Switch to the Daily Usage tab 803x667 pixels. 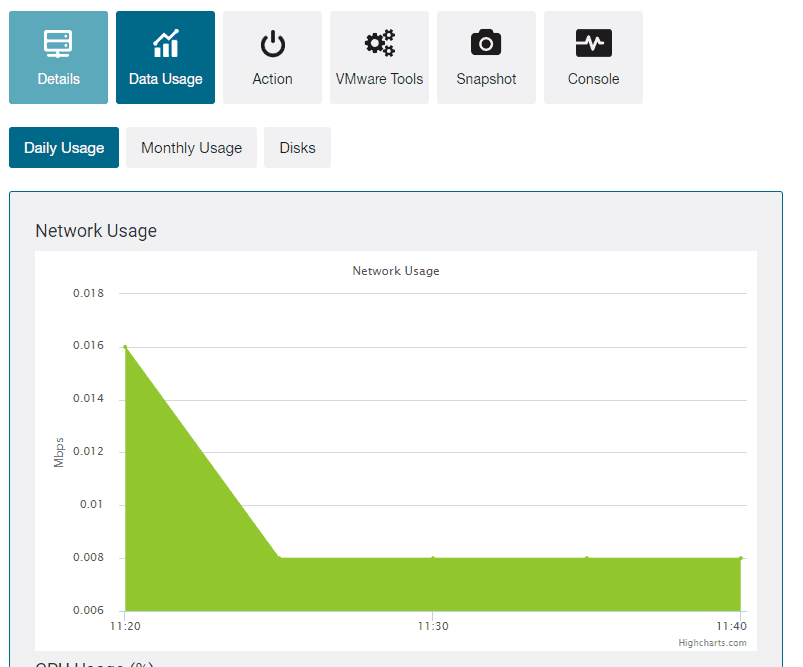[64, 148]
